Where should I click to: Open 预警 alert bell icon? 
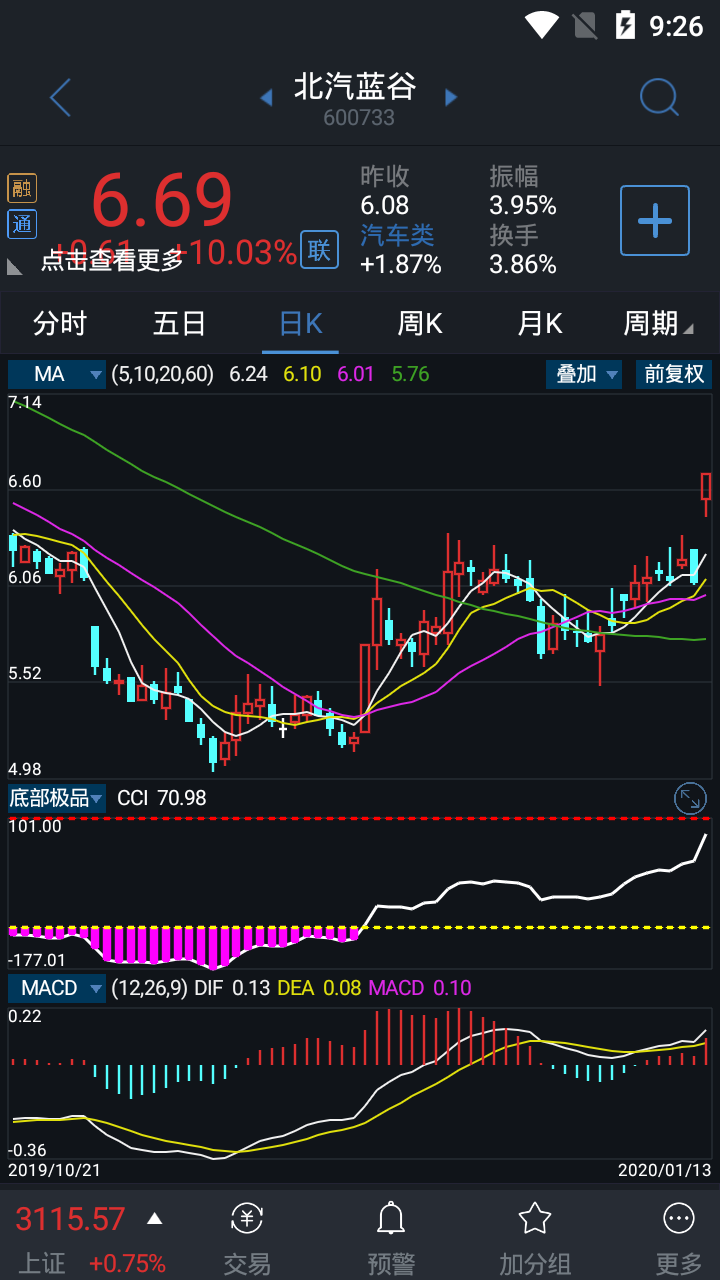[x=390, y=1218]
